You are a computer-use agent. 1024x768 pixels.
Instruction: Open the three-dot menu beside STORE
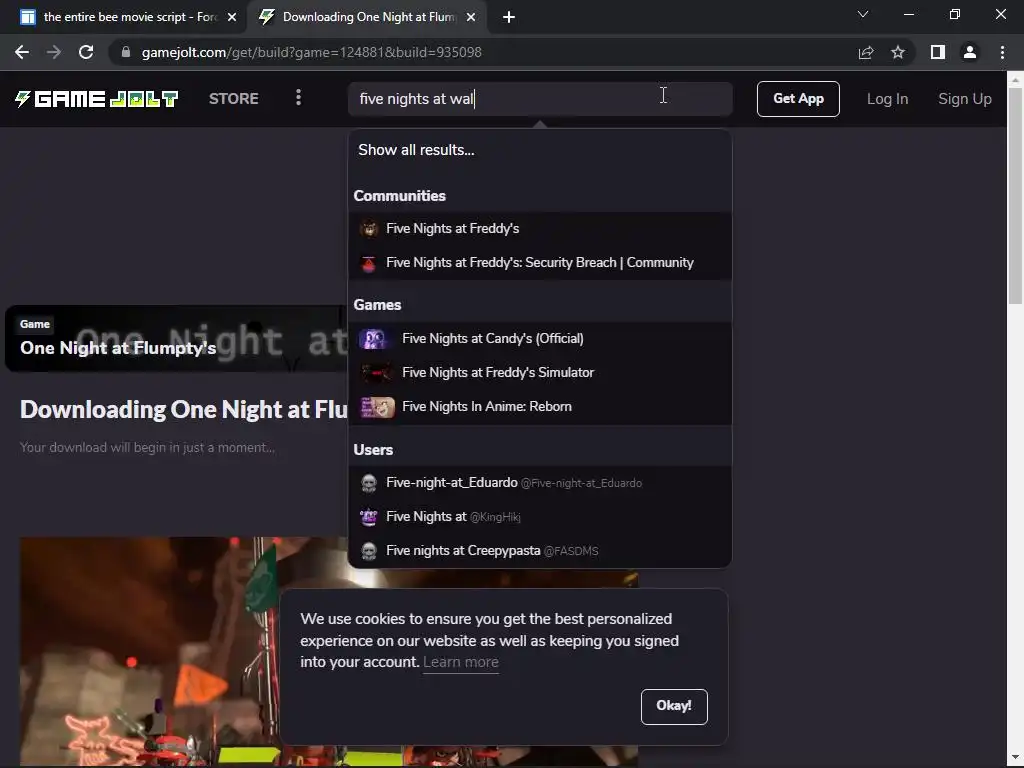point(298,98)
